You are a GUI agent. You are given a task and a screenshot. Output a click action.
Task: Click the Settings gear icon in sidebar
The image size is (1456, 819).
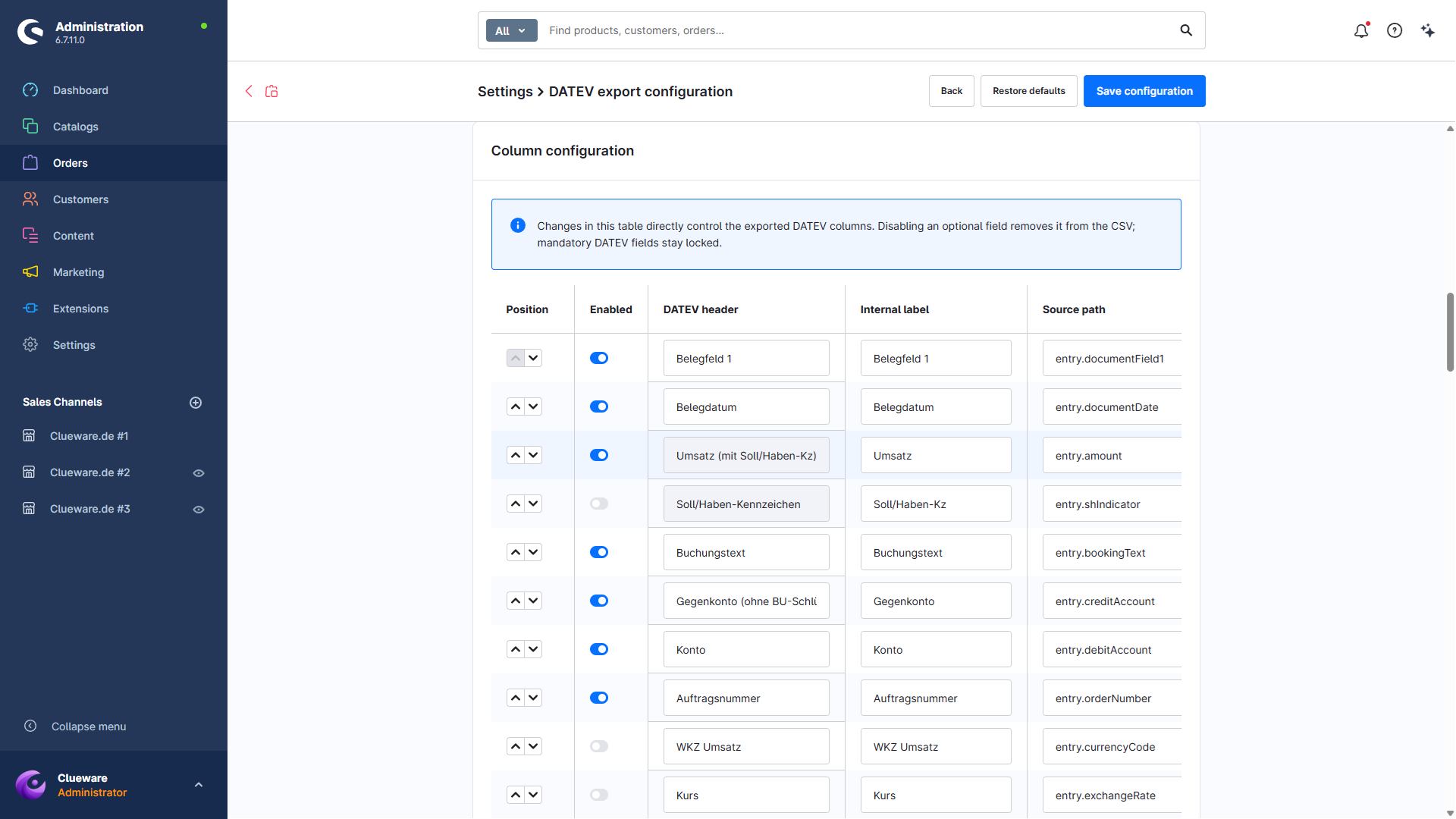30,345
